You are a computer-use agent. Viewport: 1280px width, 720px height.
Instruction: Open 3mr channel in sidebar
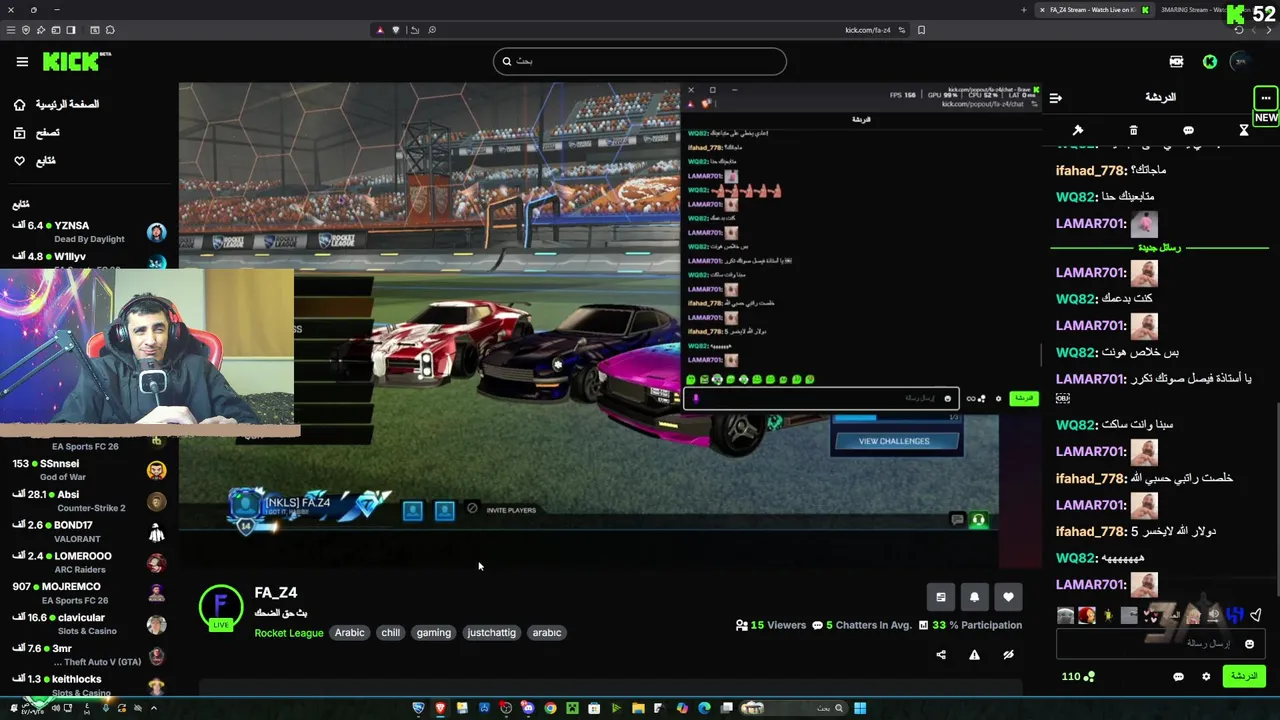pyautogui.click(x=89, y=655)
